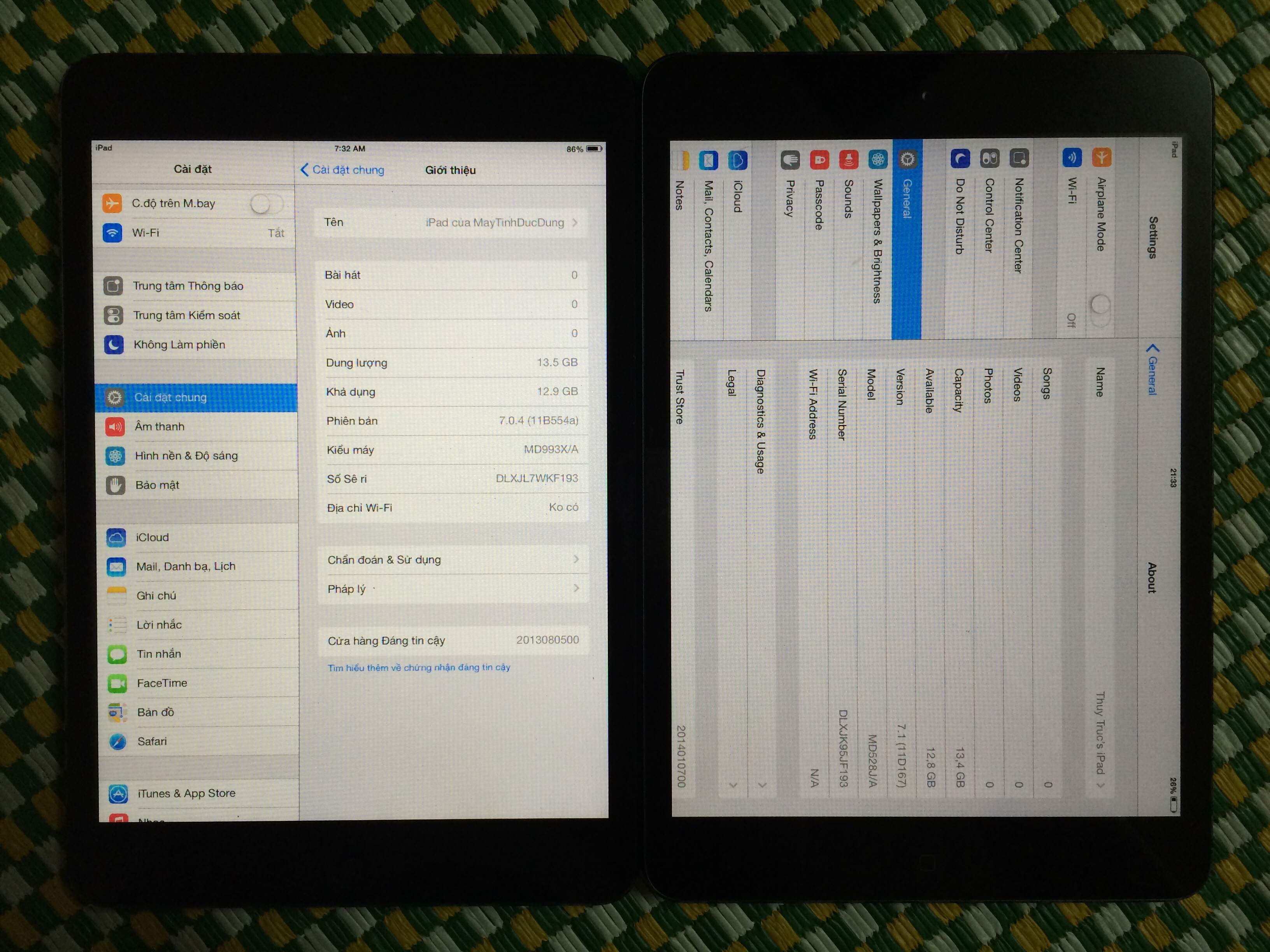Tap the Lời nhắc reminders icon
This screenshot has width=1270, height=952.
[x=117, y=625]
